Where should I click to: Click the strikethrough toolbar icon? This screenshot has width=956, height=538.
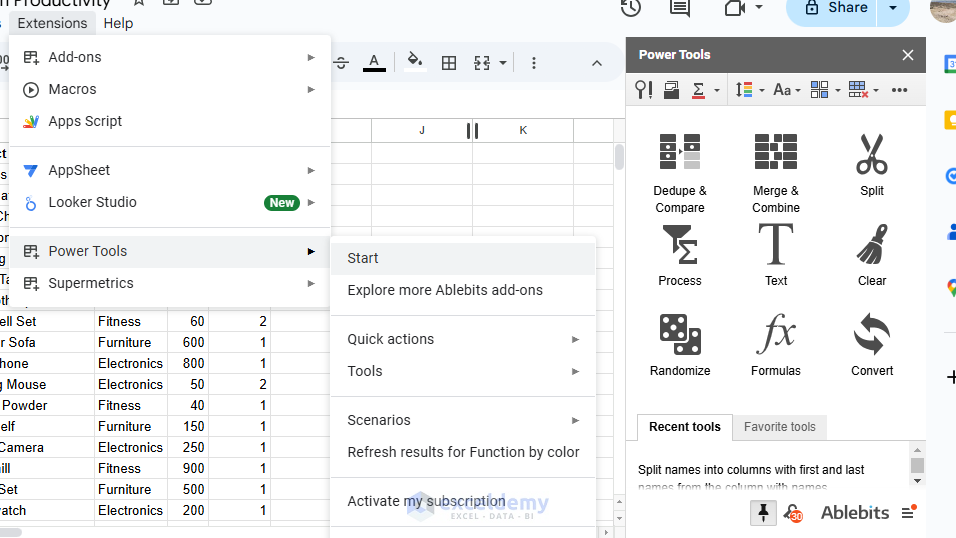(341, 63)
